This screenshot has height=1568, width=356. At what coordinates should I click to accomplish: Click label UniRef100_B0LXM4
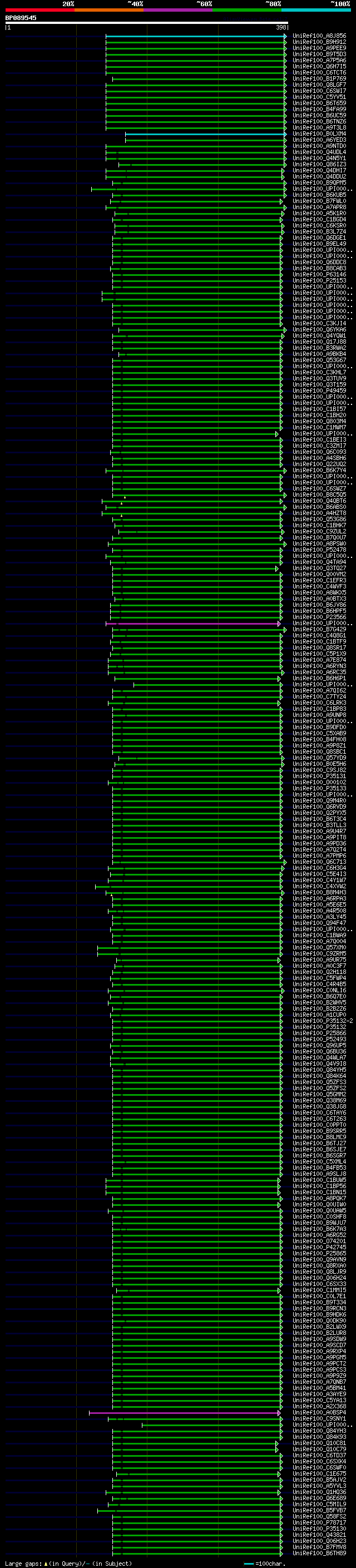[319, 134]
